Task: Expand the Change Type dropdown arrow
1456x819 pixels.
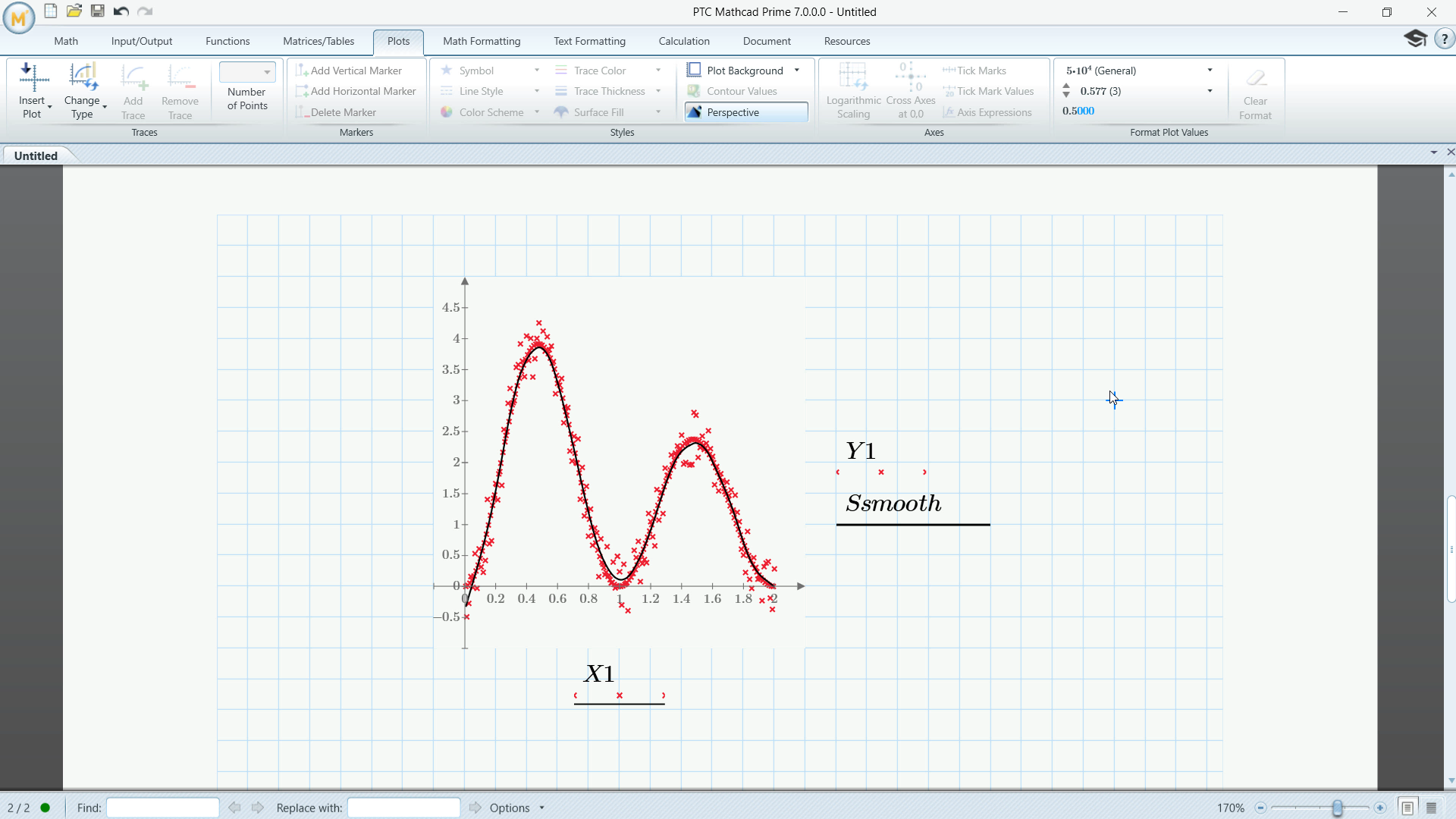Action: point(105,107)
